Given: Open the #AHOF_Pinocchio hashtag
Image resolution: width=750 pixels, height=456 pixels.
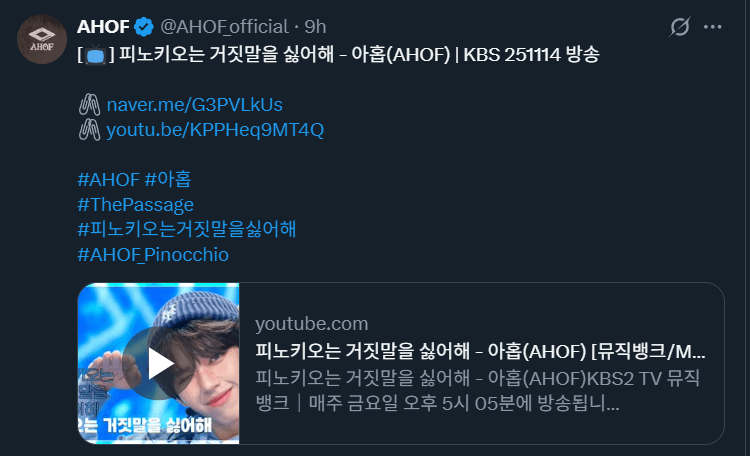Looking at the screenshot, I should (153, 255).
